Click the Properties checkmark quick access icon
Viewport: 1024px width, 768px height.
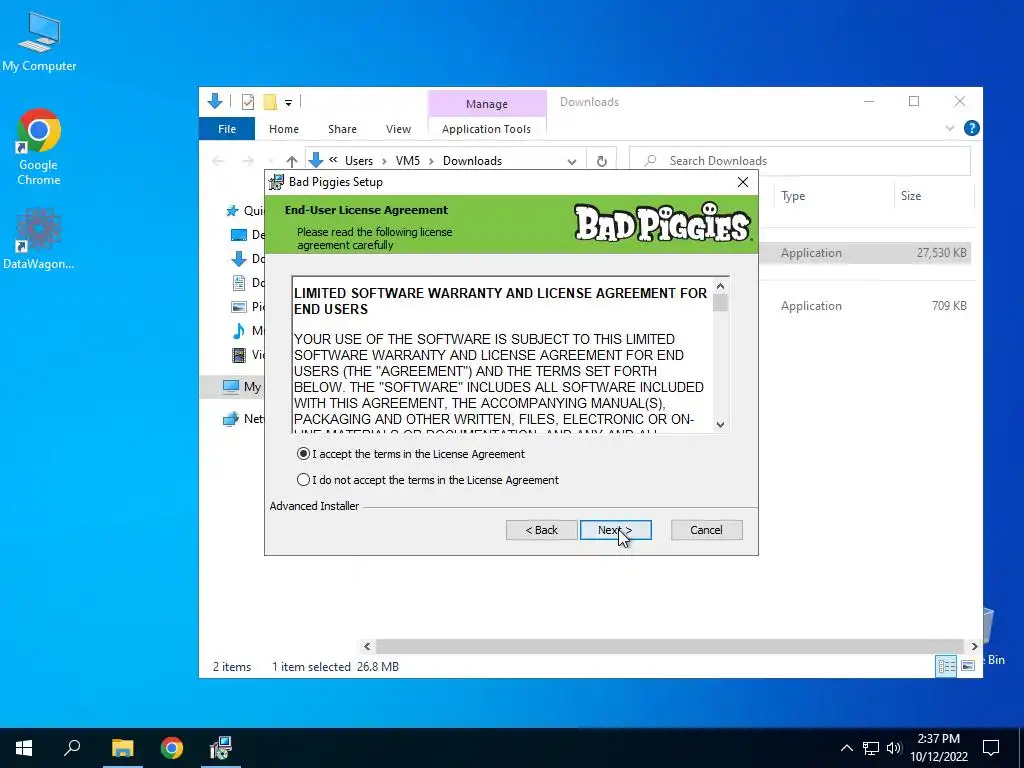[x=248, y=102]
